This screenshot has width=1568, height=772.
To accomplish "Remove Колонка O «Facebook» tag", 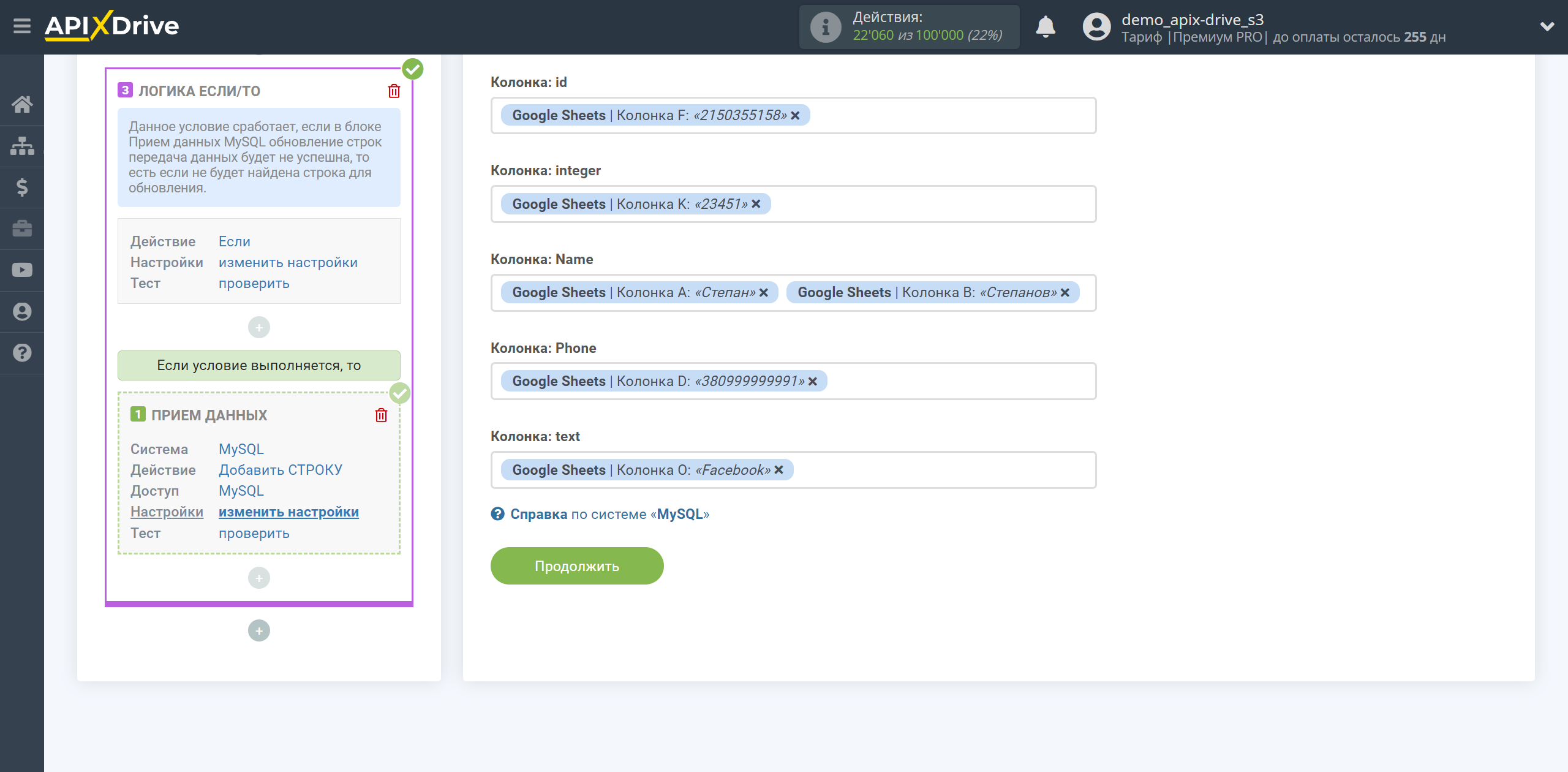I will click(778, 470).
